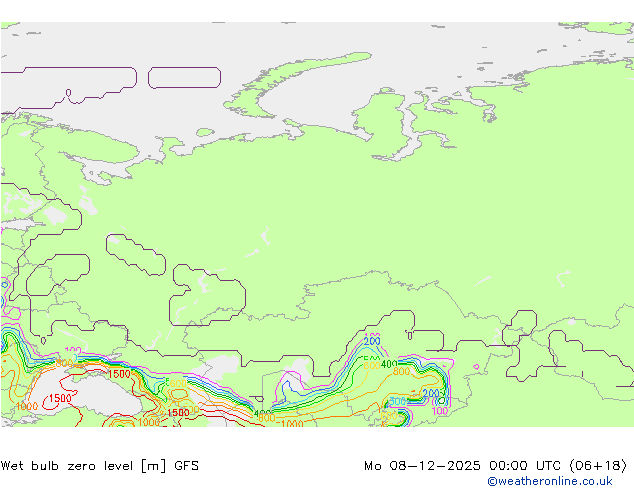
Task: Click the "GFS" model label in caption
Action: [x=186, y=466]
